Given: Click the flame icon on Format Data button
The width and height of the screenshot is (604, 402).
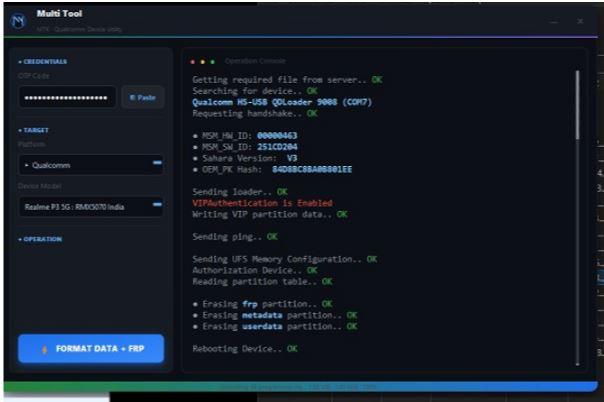Looking at the screenshot, I should [45, 349].
